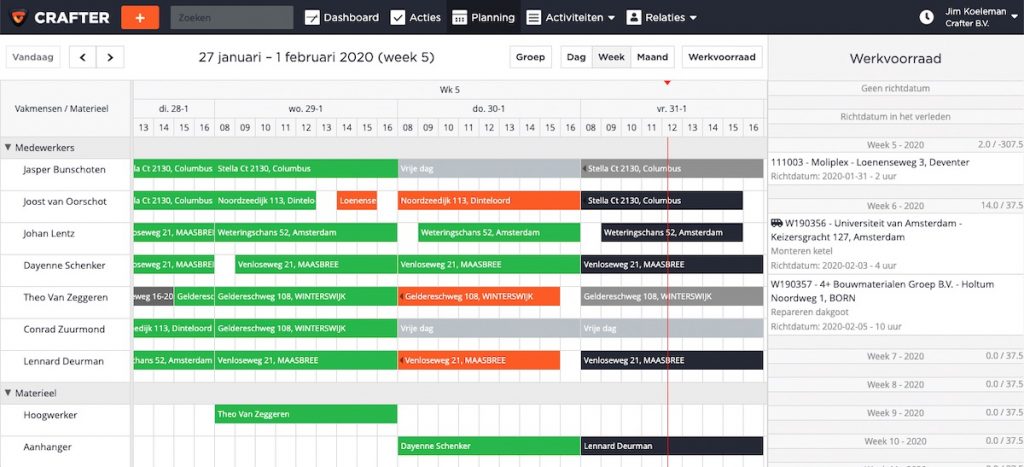Image resolution: width=1024 pixels, height=467 pixels.
Task: Click Geen richtdatum section header
Action: point(896,88)
